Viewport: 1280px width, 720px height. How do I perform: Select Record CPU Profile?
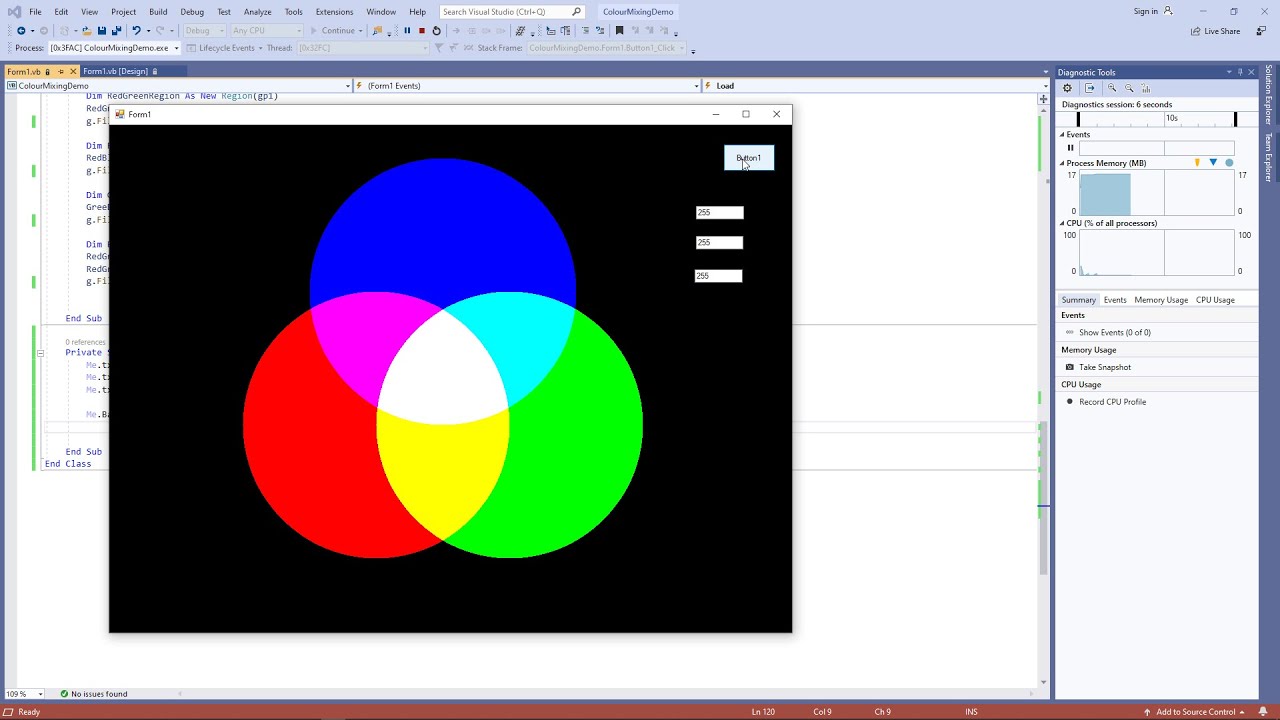click(x=1069, y=401)
